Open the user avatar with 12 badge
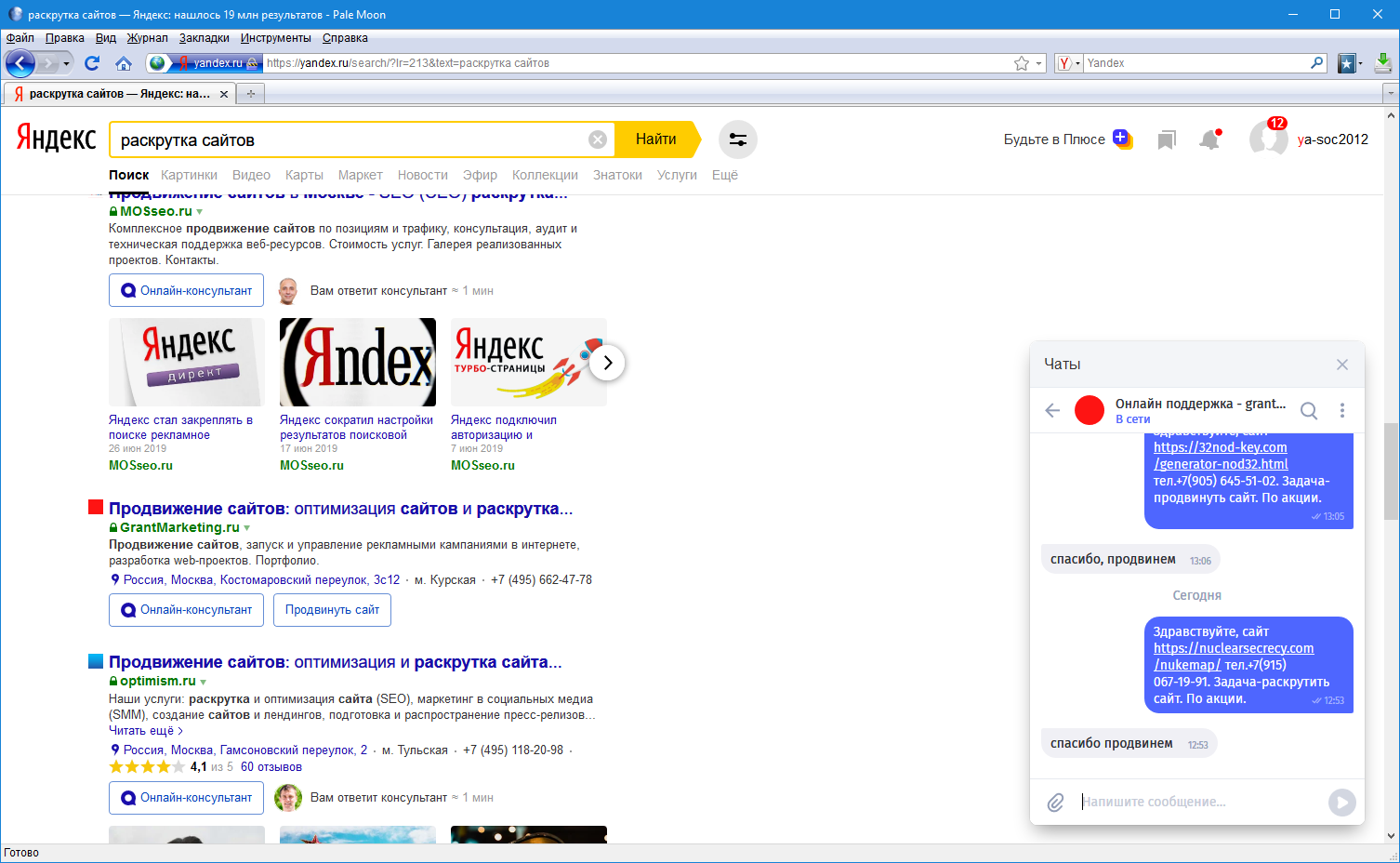 click(1268, 139)
